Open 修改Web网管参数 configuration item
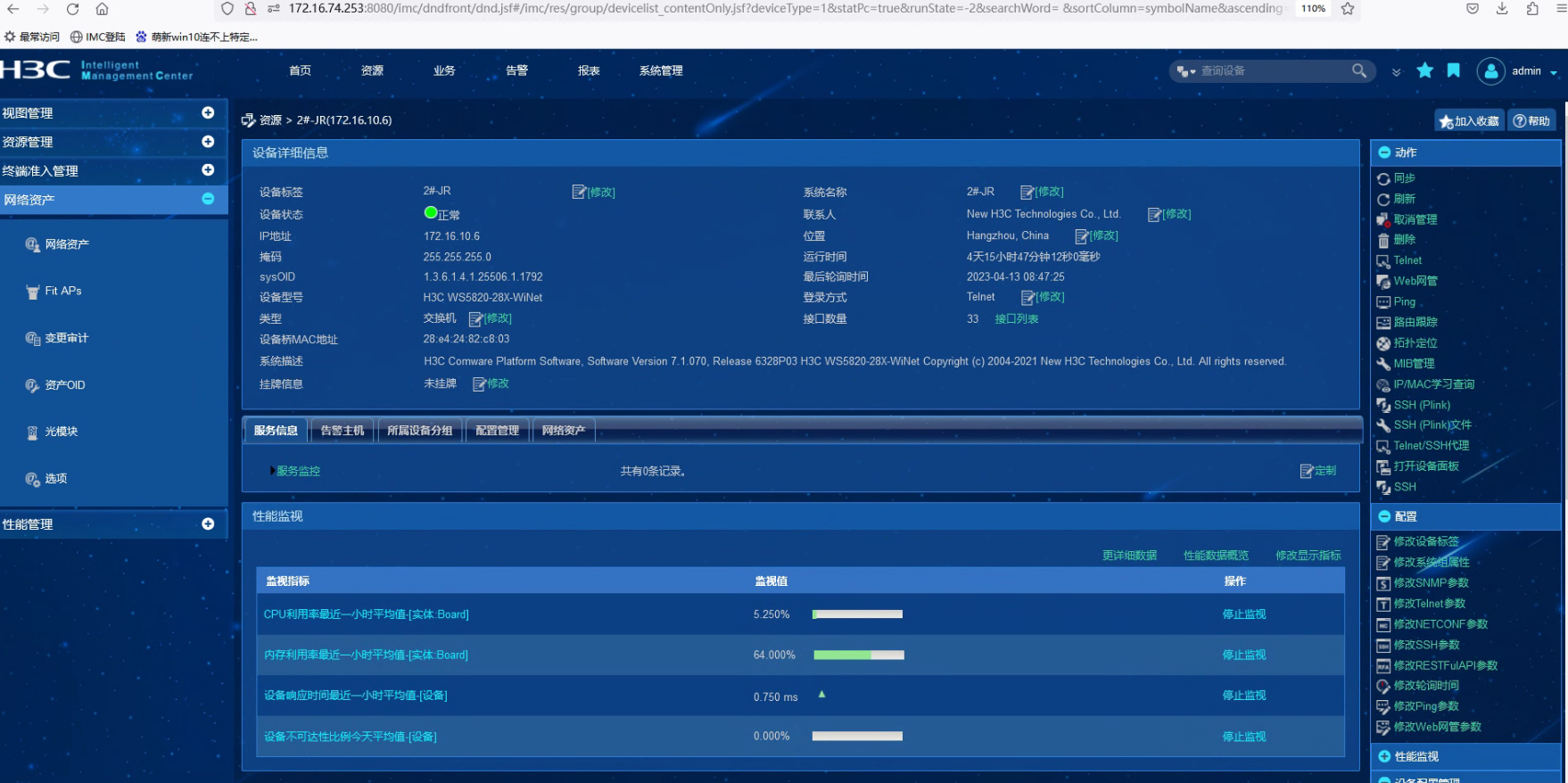The image size is (1568, 783). [x=1437, y=727]
